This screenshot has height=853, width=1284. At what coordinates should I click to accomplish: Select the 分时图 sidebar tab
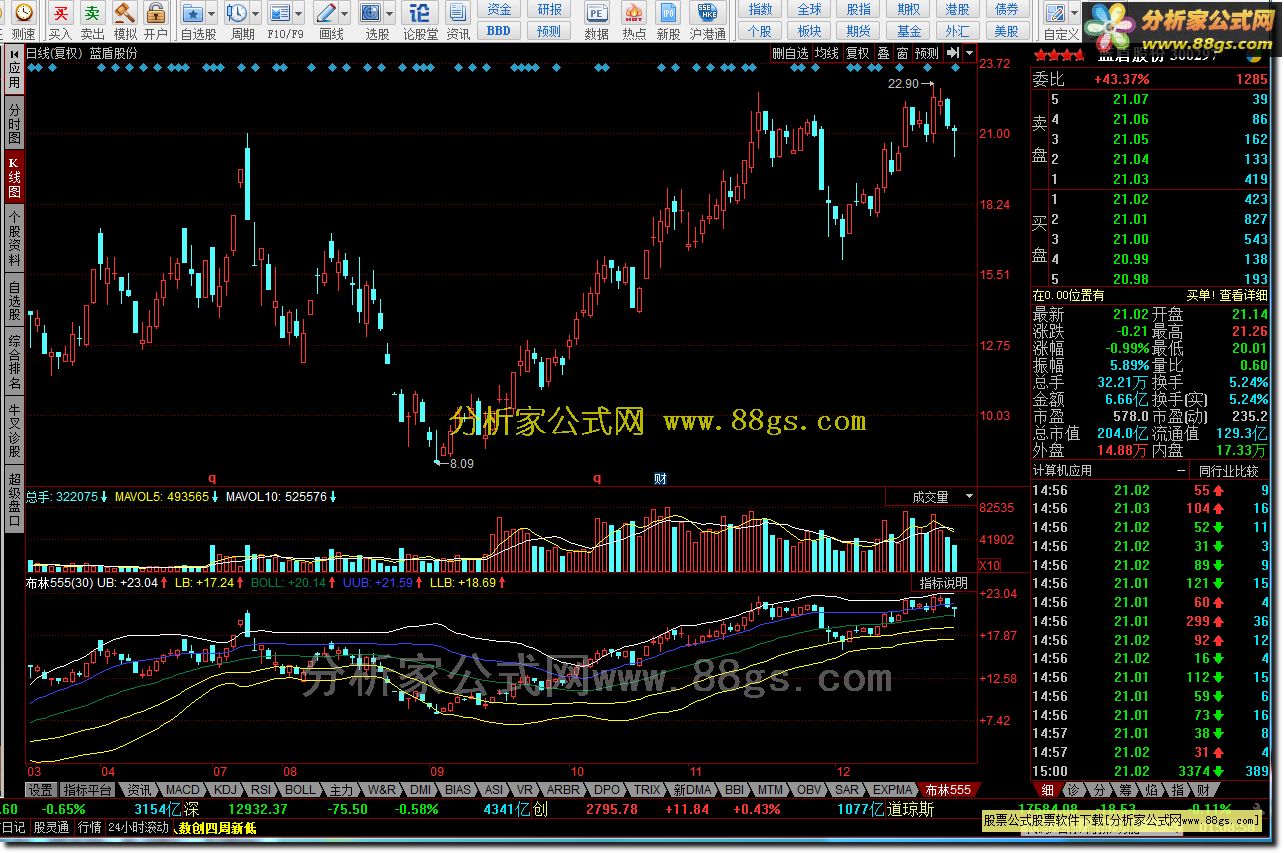[x=14, y=124]
